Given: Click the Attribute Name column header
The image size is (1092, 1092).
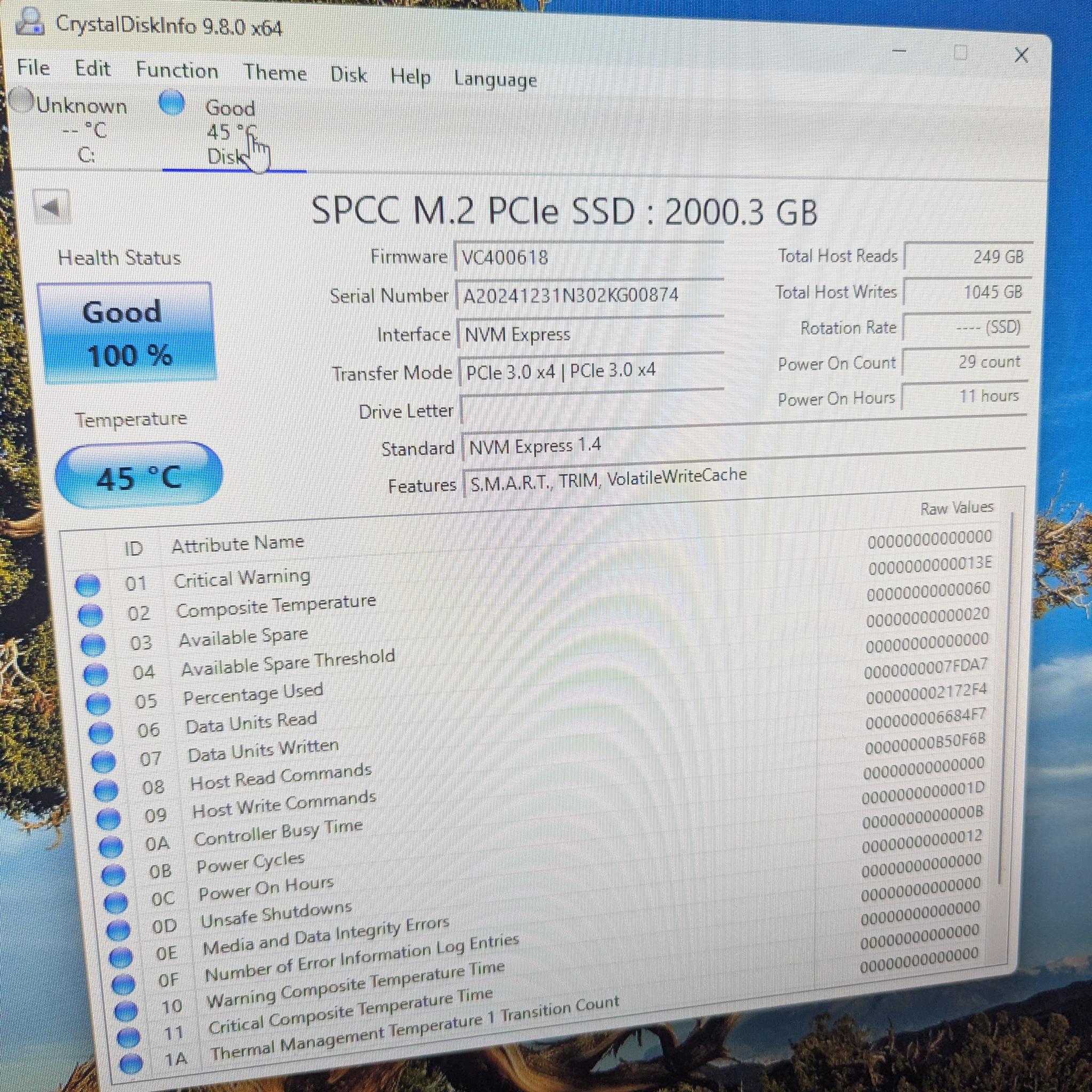Looking at the screenshot, I should pos(238,544).
